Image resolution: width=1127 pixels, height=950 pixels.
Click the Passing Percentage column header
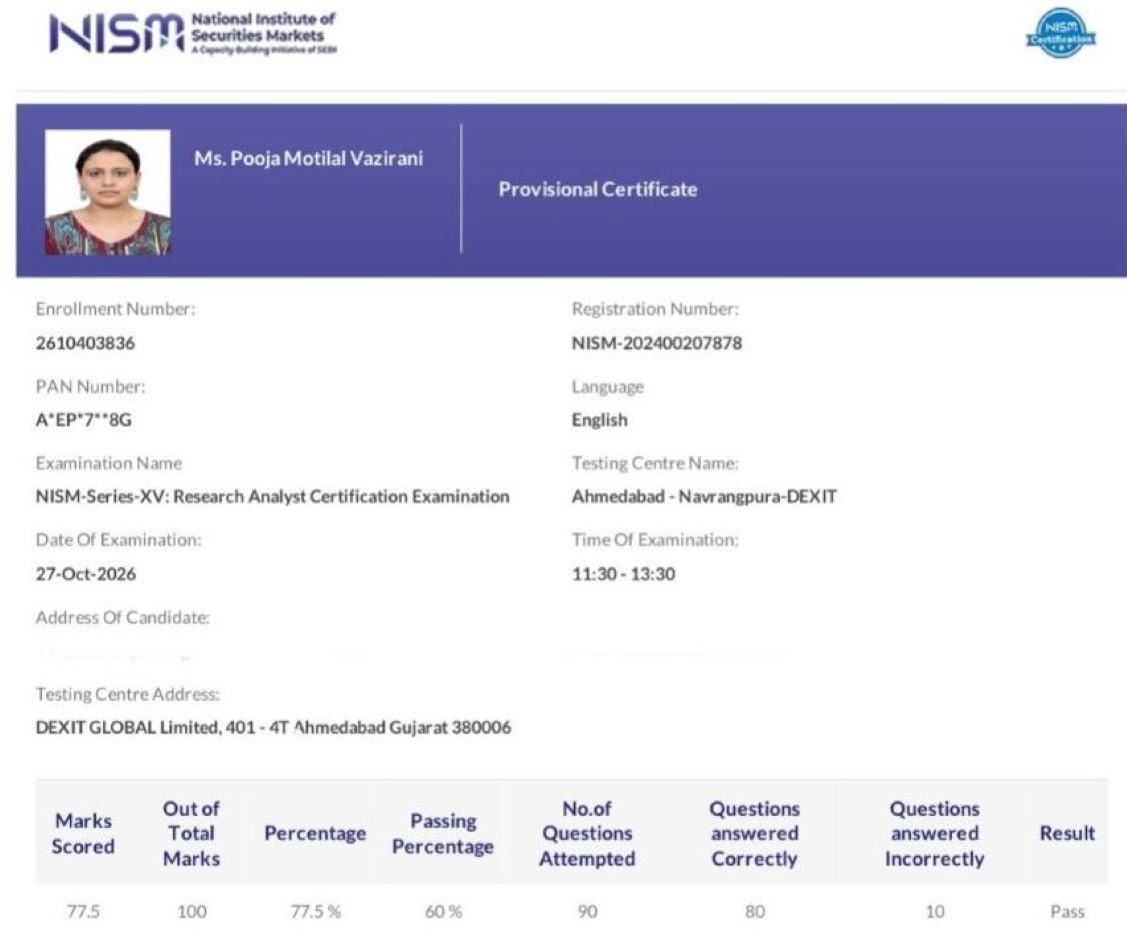coord(443,834)
